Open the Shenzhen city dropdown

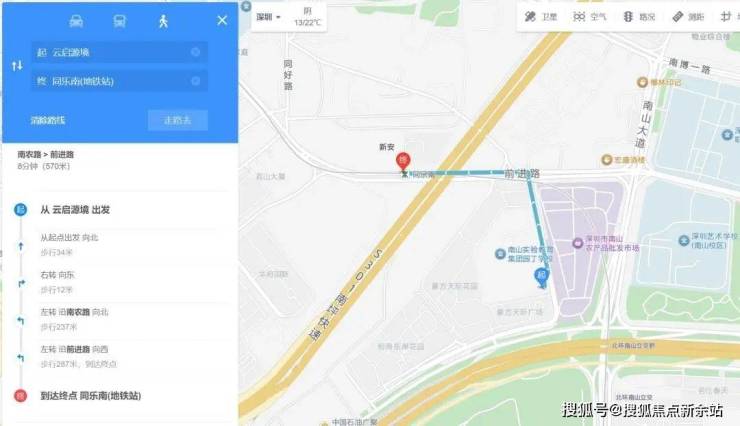coord(269,17)
